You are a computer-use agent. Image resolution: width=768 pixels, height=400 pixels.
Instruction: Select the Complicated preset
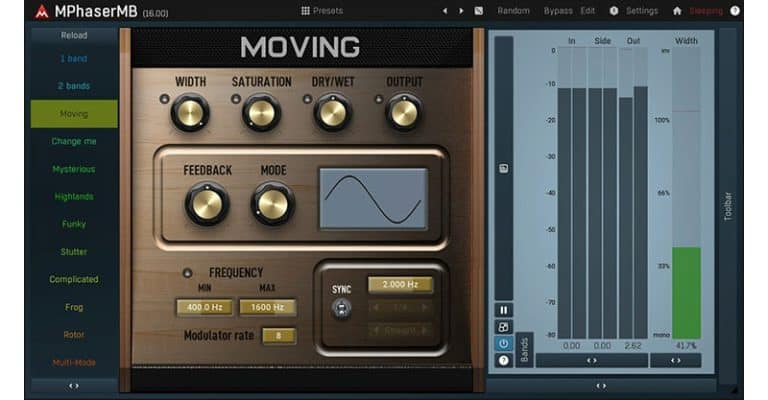[x=74, y=280]
